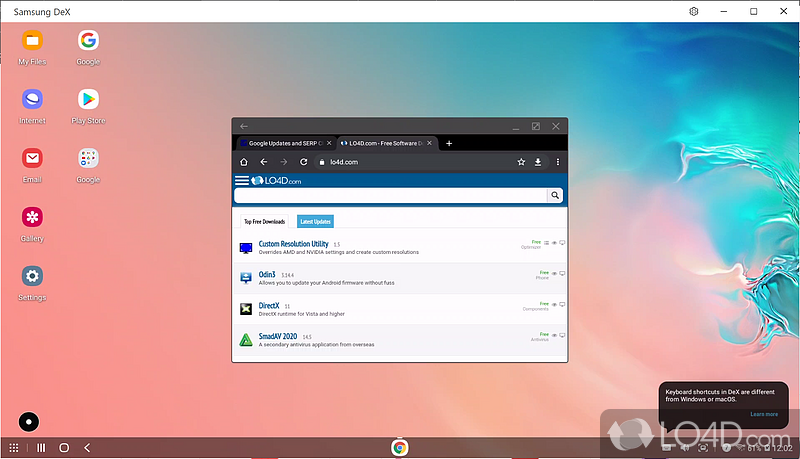Click the SmadAV green triangle thumbnail
This screenshot has width=800, height=459.
click(246, 340)
